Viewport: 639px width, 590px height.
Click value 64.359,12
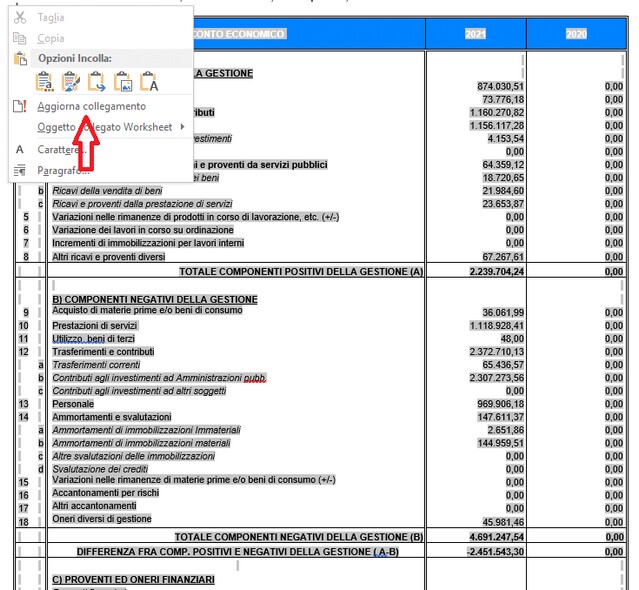[x=503, y=165]
